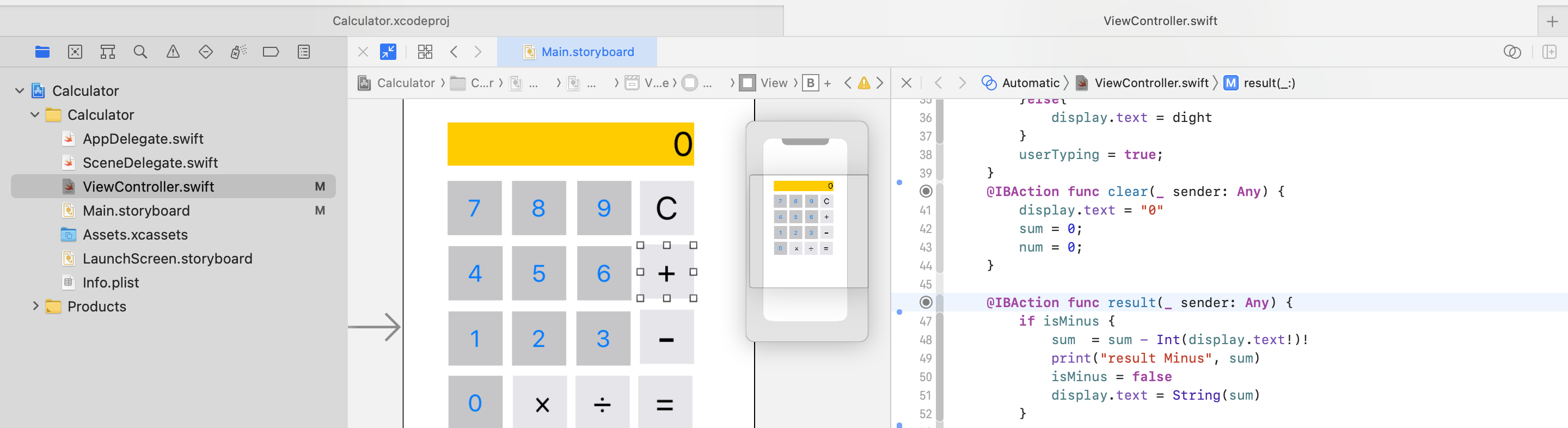Viewport: 1568px width, 428px height.
Task: Select the 5 button on storyboard
Action: (538, 273)
